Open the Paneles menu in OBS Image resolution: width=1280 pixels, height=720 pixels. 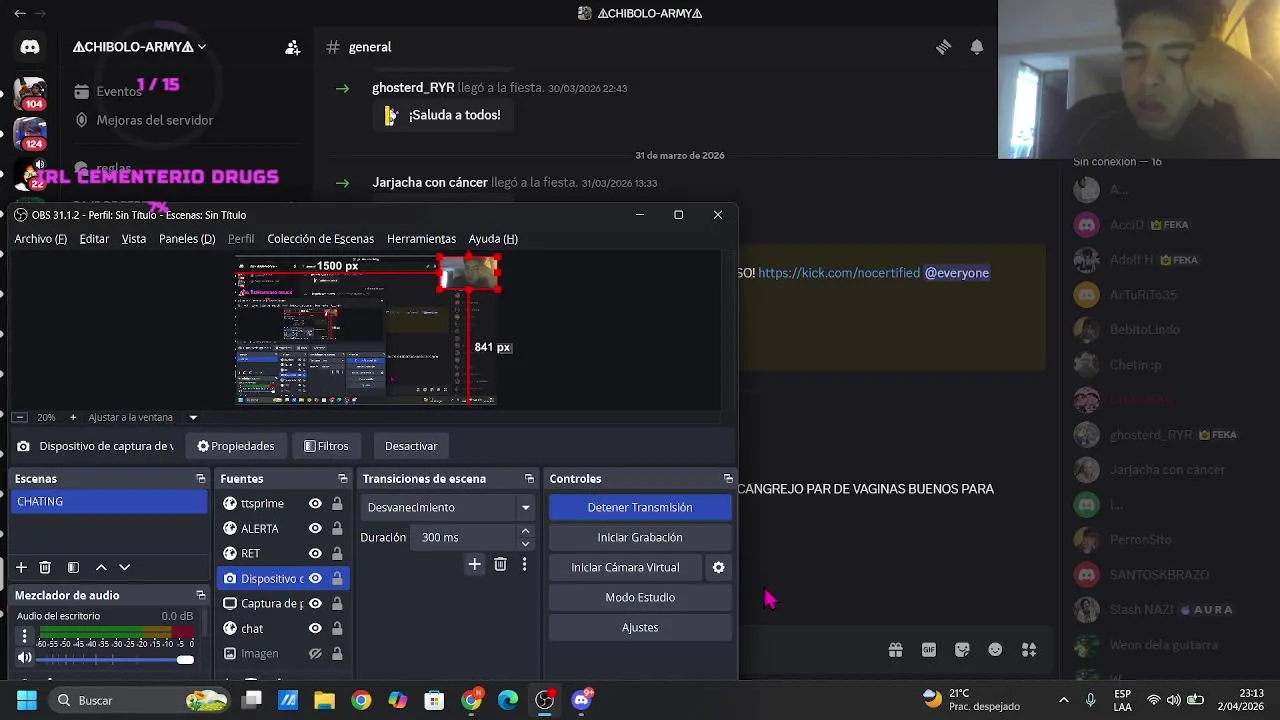point(187,239)
